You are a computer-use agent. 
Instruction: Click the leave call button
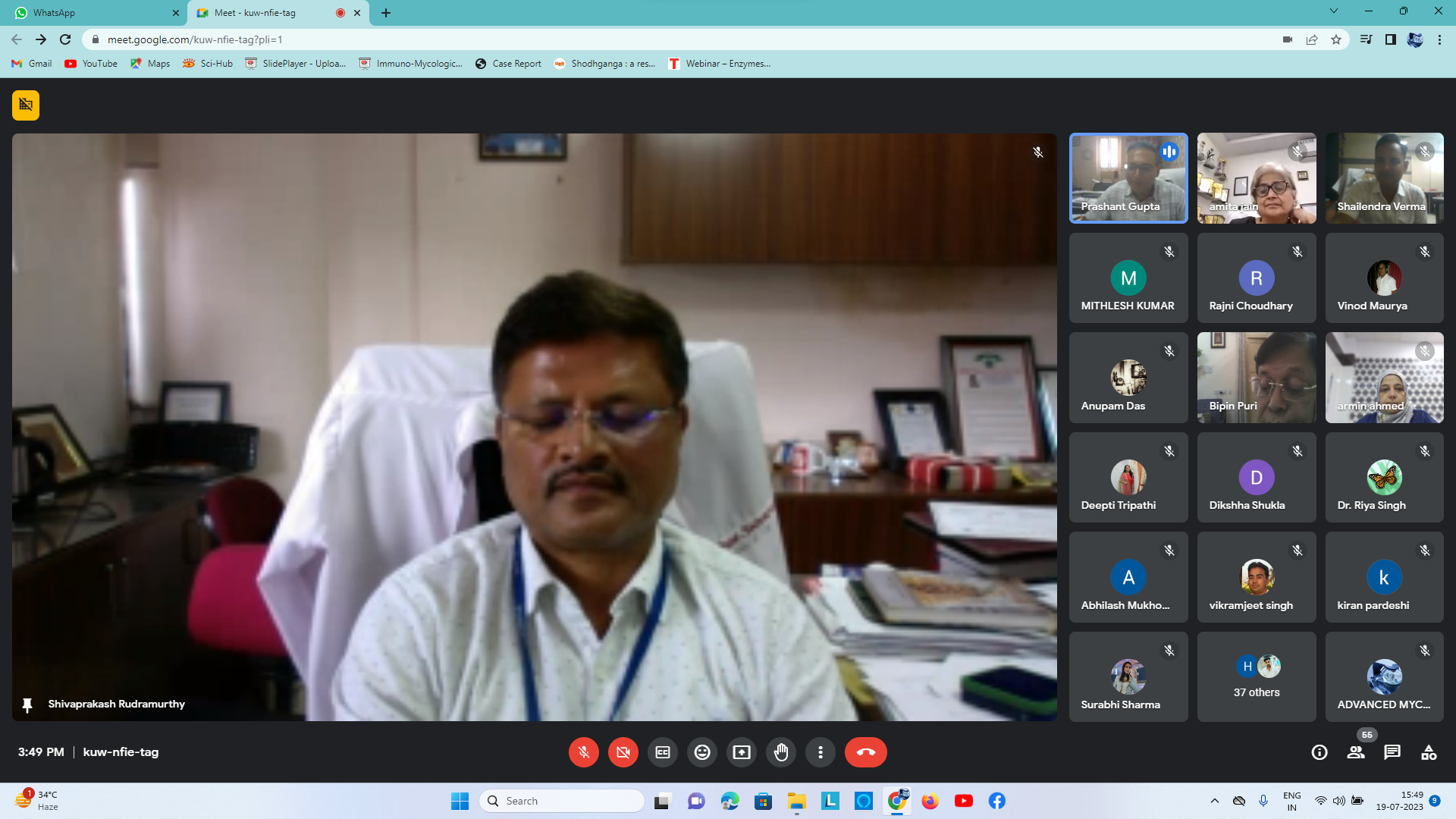pyautogui.click(x=865, y=752)
